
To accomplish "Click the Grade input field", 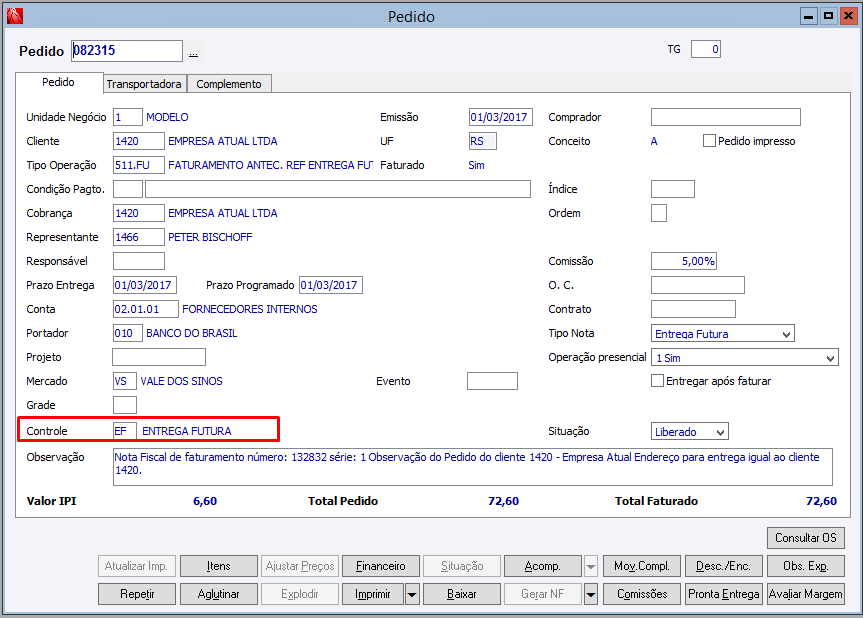I will pyautogui.click(x=125, y=405).
